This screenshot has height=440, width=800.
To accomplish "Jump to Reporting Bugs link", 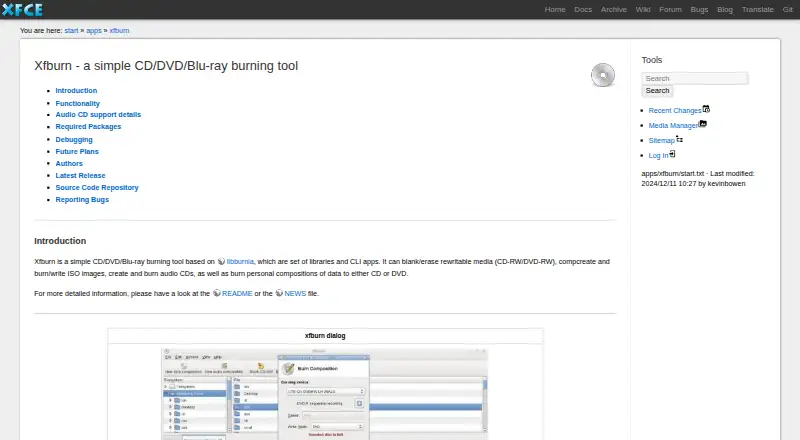I will (x=82, y=200).
